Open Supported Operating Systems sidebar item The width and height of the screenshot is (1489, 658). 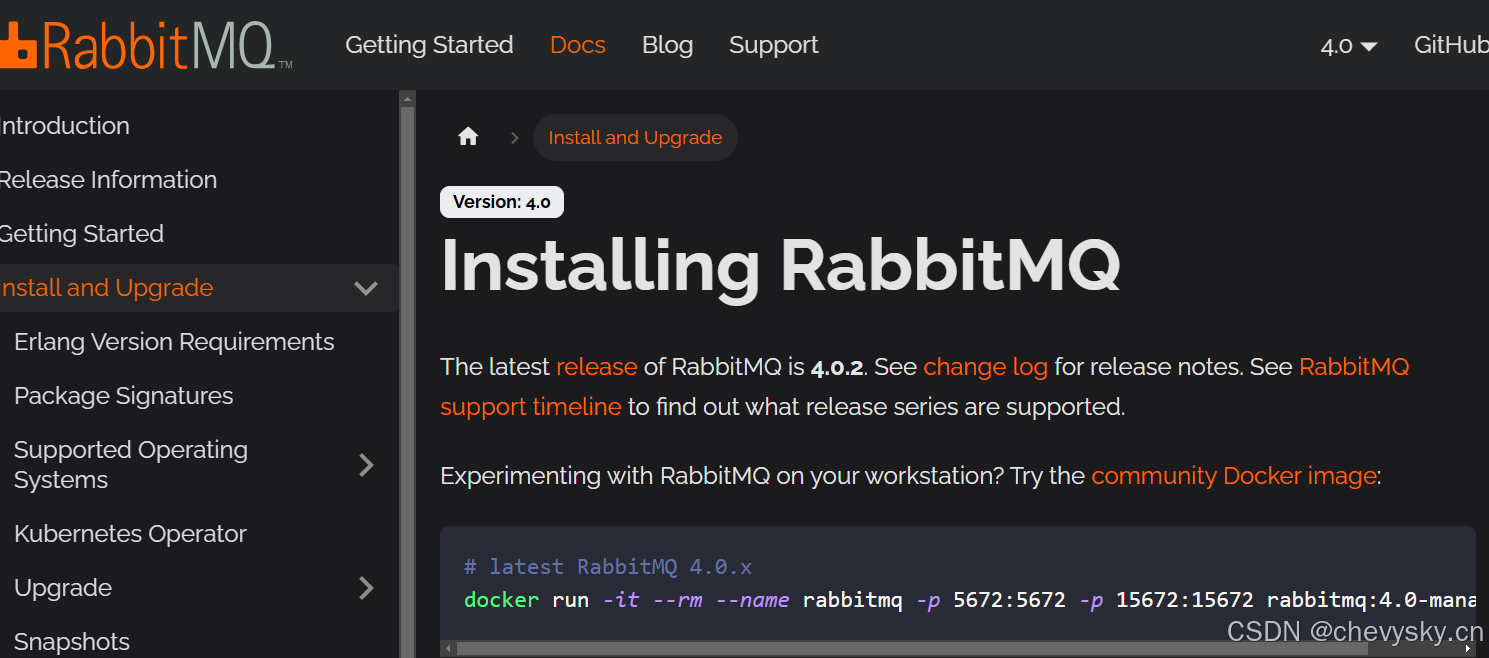click(131, 465)
